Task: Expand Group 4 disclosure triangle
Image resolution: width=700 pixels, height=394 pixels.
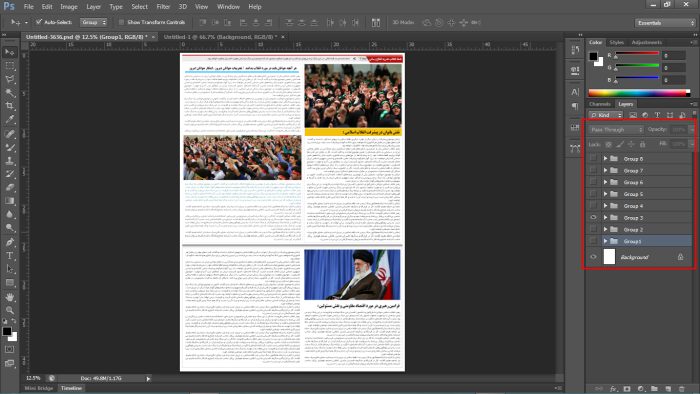Action: pos(605,206)
